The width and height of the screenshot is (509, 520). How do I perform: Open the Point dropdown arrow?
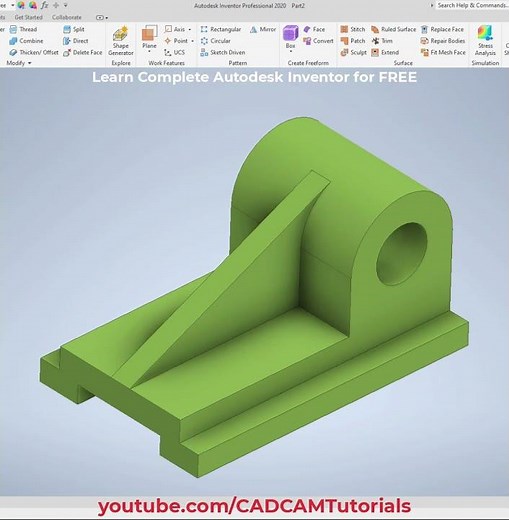192,41
